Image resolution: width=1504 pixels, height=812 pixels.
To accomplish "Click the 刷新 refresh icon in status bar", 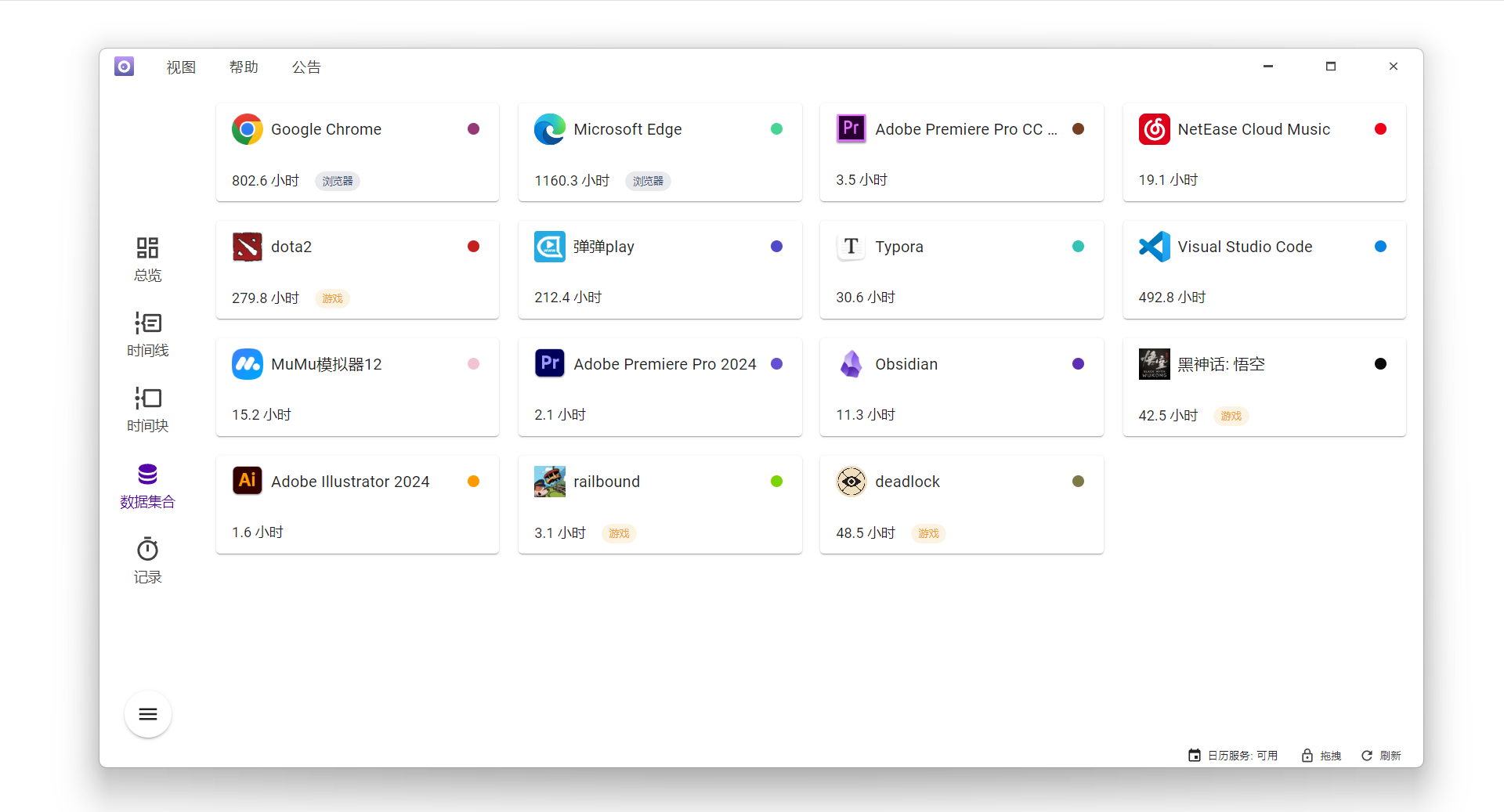I will [x=1366, y=755].
